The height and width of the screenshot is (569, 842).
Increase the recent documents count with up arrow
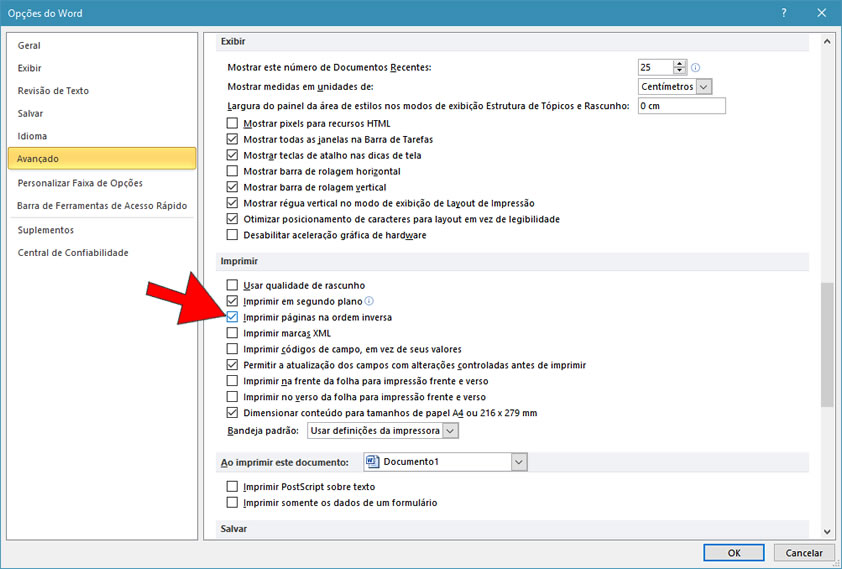(x=679, y=64)
